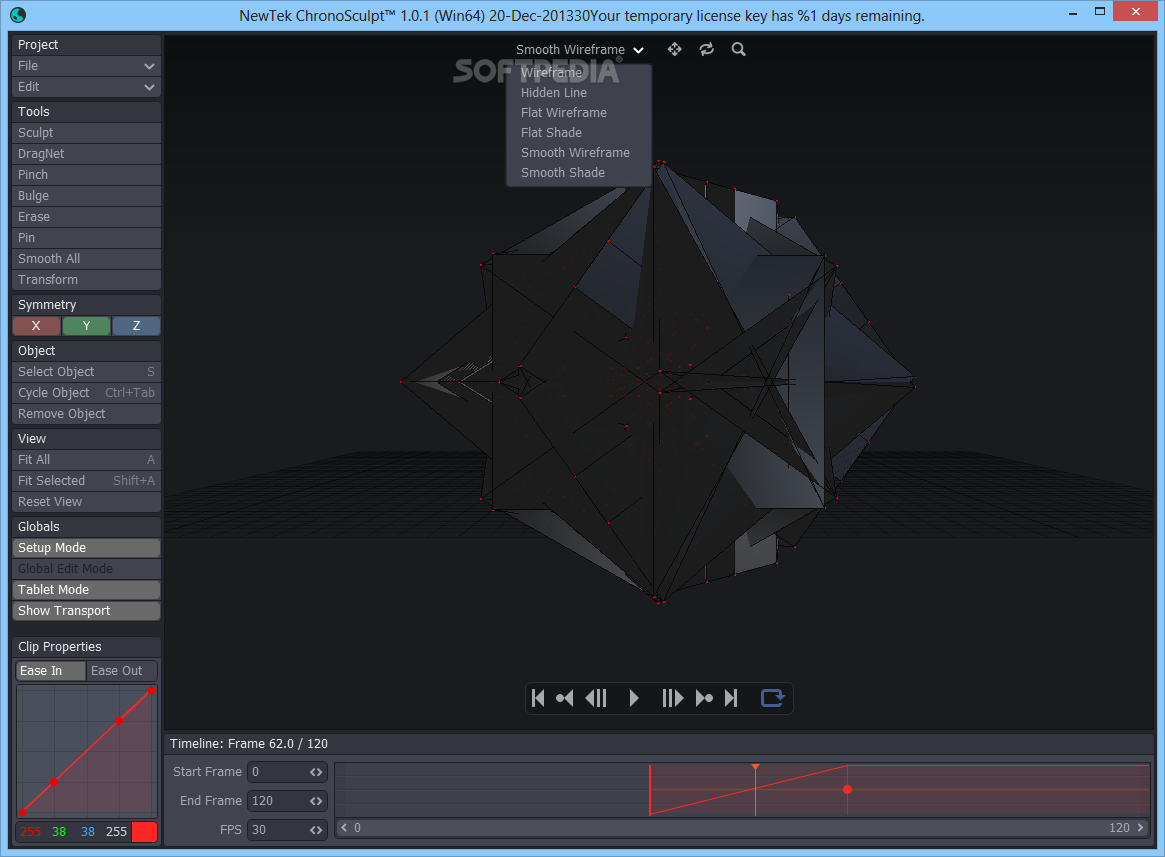Select the Bulge tool

pyautogui.click(x=86, y=195)
